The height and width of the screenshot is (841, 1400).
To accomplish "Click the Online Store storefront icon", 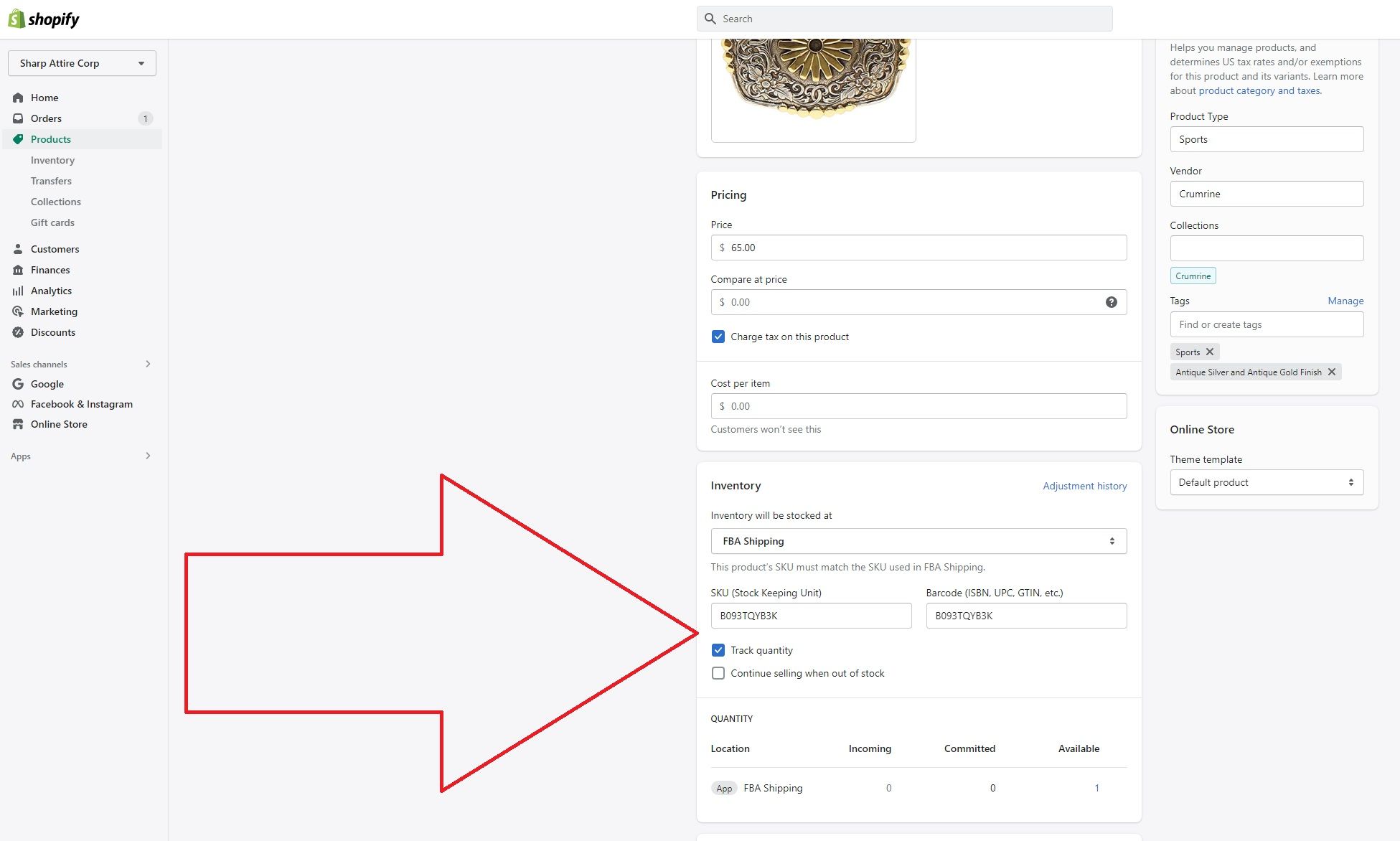I will [x=18, y=424].
